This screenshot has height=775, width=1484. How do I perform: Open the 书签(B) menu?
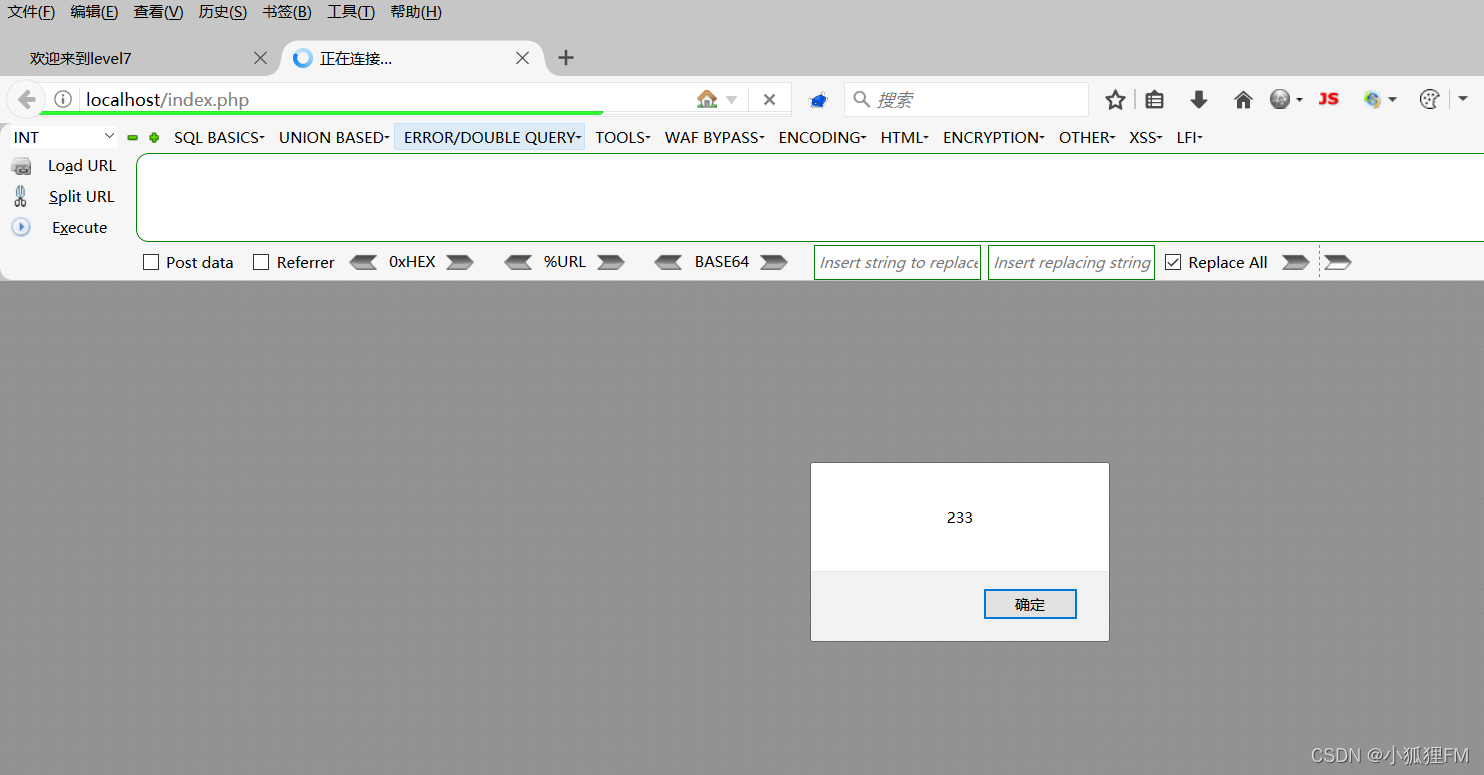point(287,12)
